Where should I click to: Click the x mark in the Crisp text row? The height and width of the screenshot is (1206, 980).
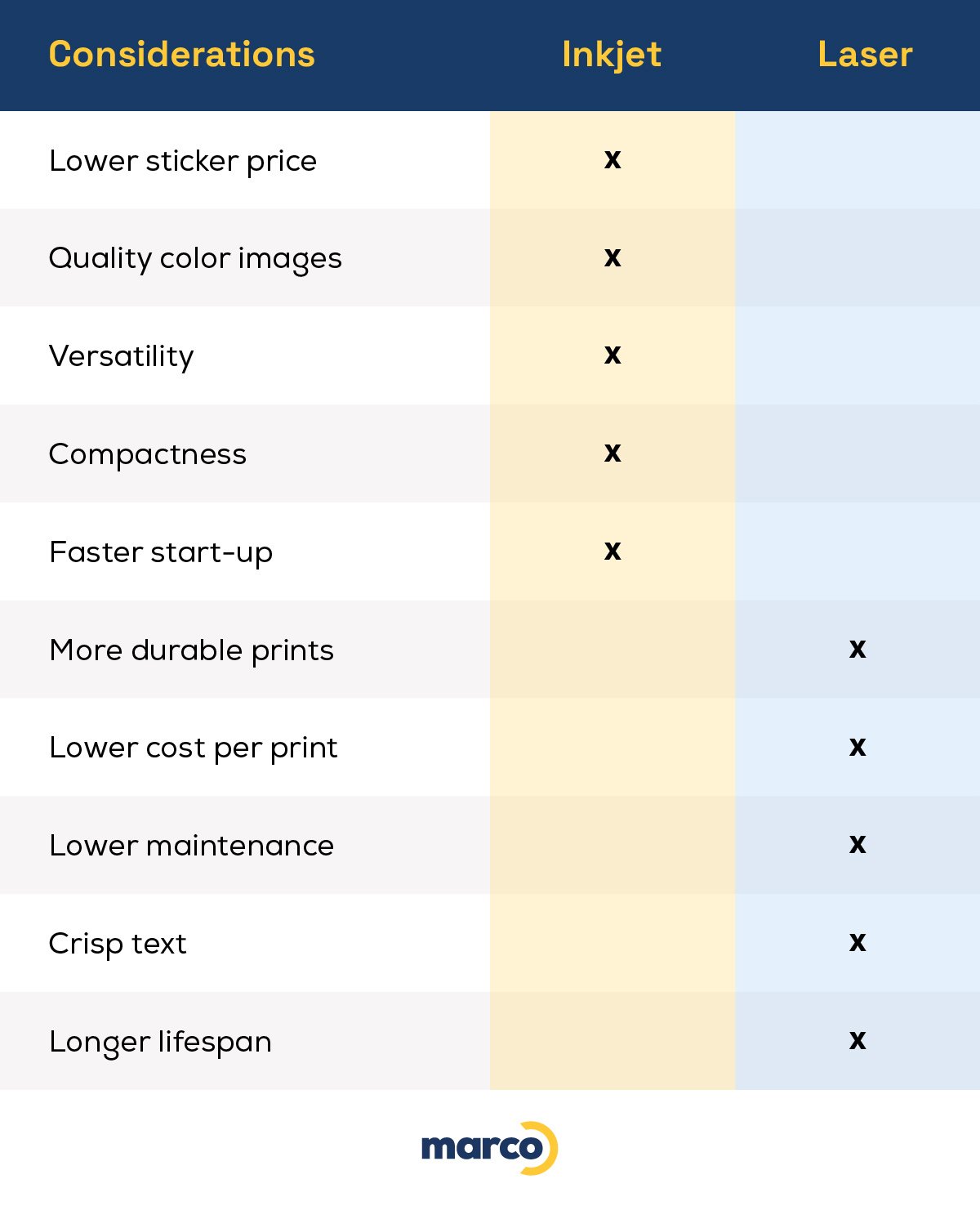(x=857, y=942)
